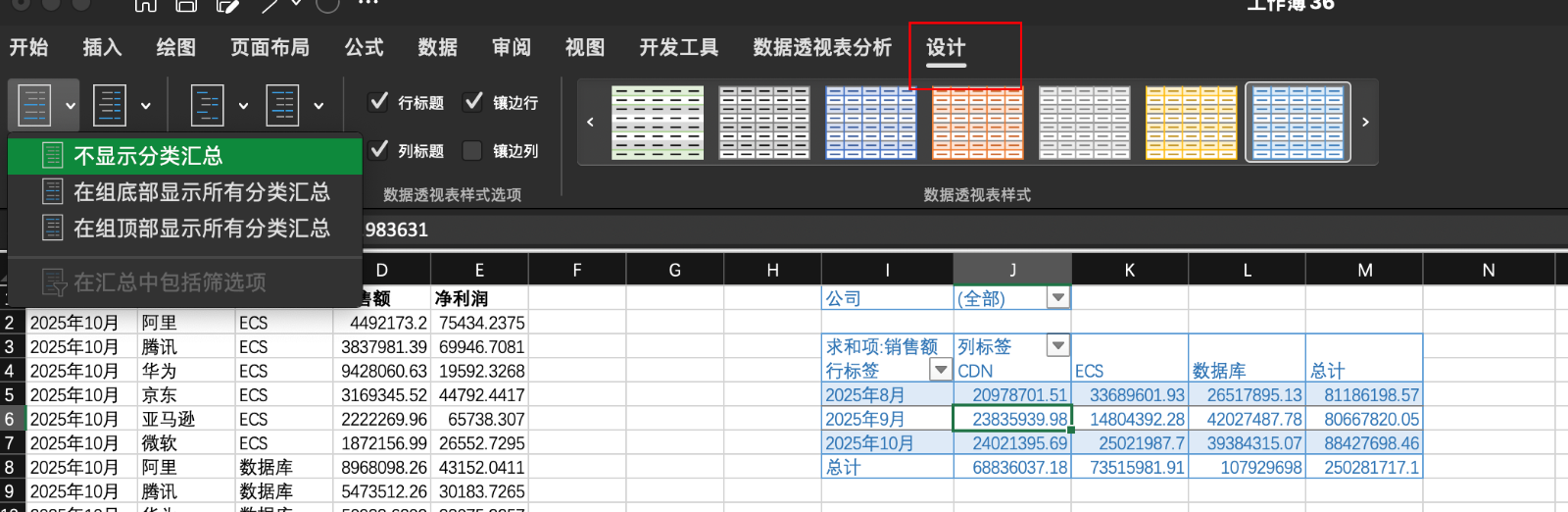Apply the blue bordered PivotTable style
Viewport: 1568px width, 512px height.
(x=871, y=123)
